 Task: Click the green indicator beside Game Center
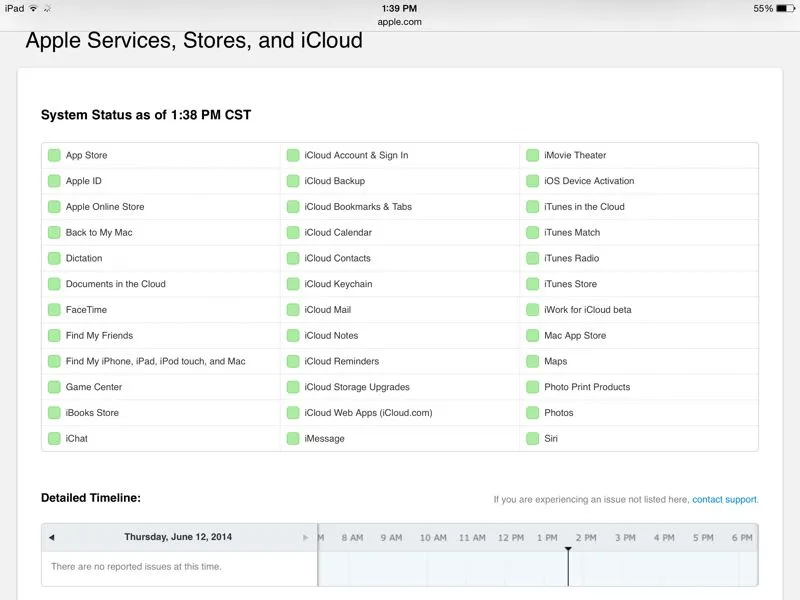point(55,387)
